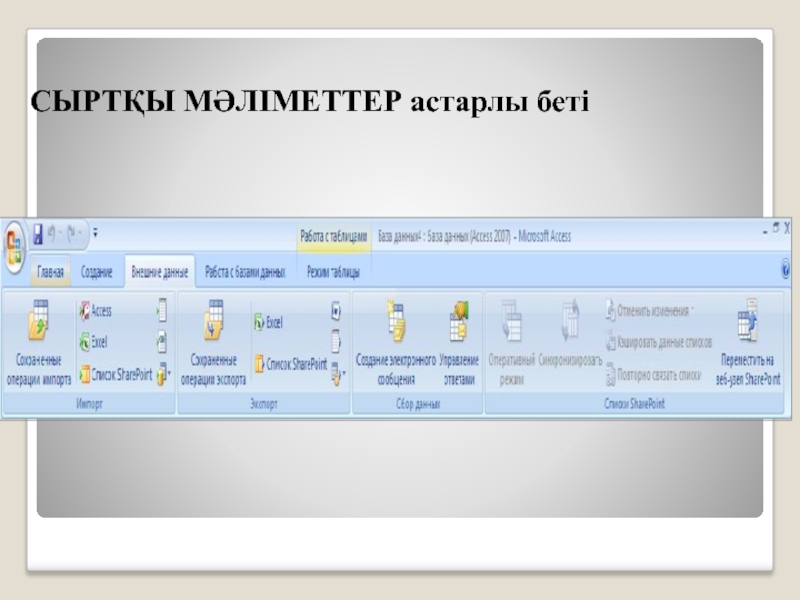Undo using the quick access arrow
Screen dimensions: 800x600
pos(51,234)
